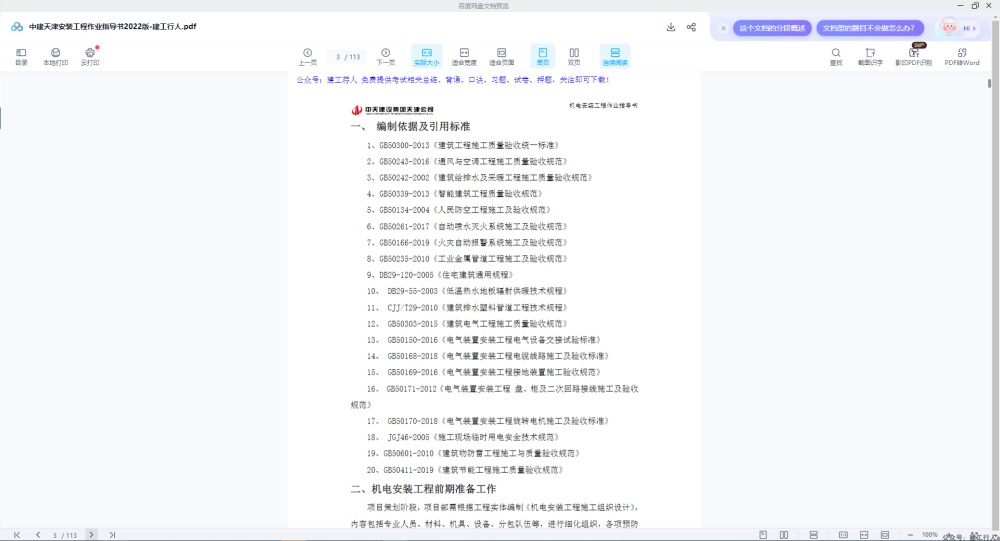
Task: Select single page icon in status bar
Action: (x=763, y=535)
